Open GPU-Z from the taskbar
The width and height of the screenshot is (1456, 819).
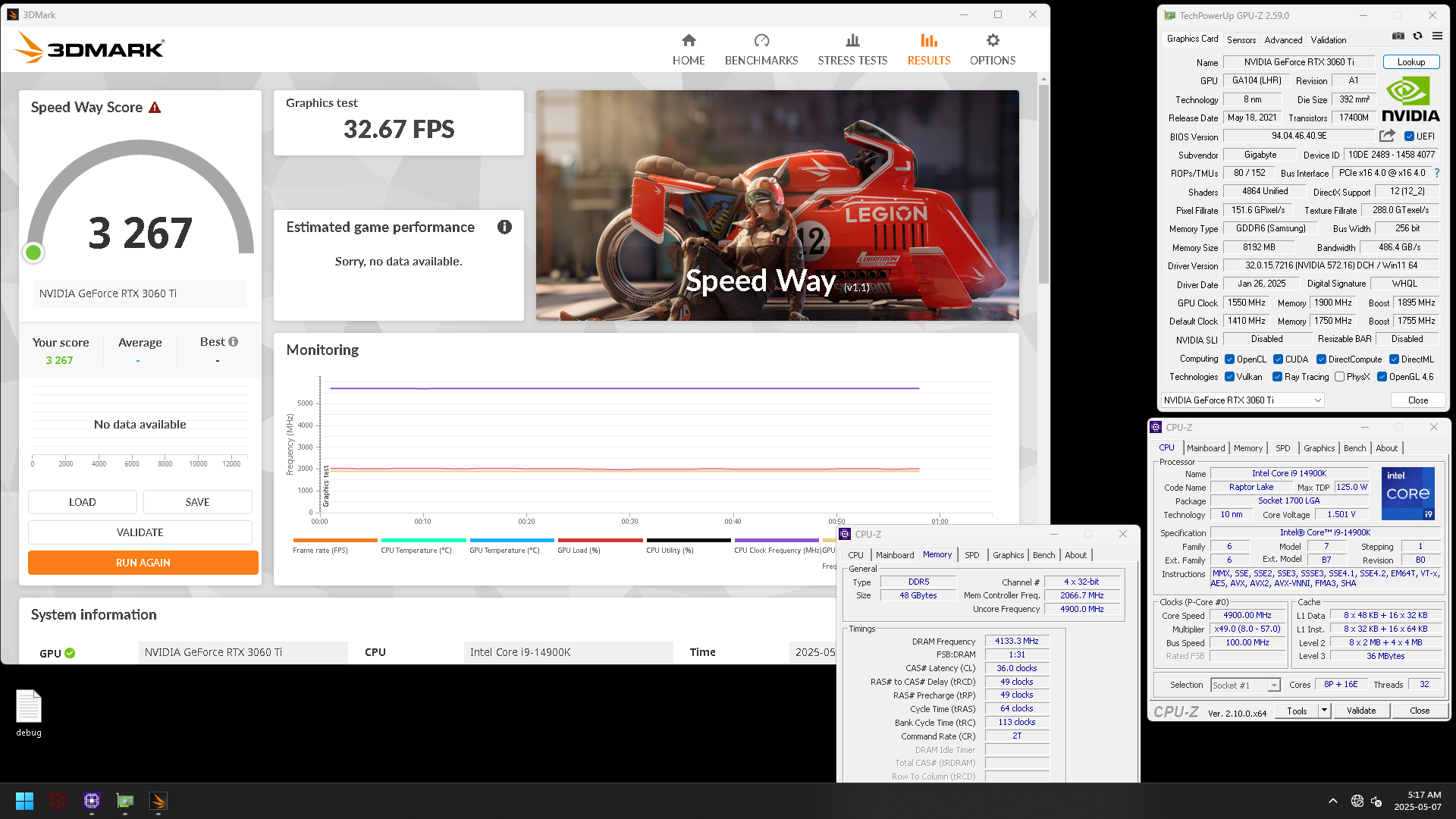[x=125, y=801]
